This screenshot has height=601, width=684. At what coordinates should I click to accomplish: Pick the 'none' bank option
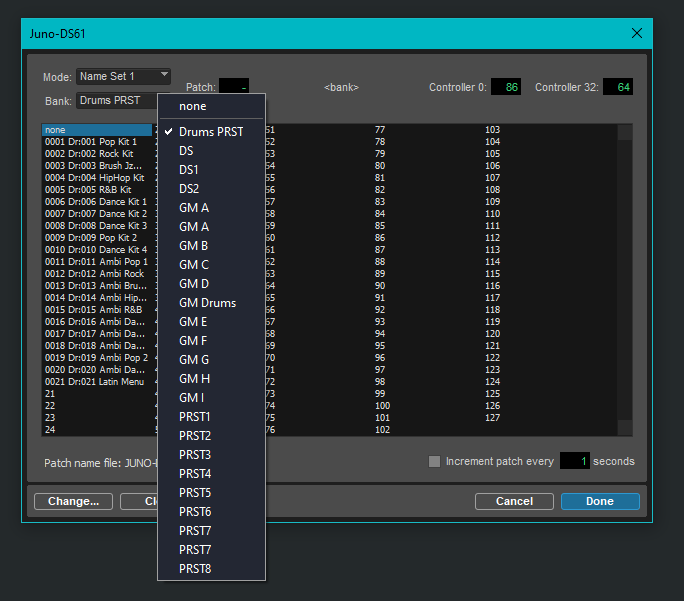point(193,106)
